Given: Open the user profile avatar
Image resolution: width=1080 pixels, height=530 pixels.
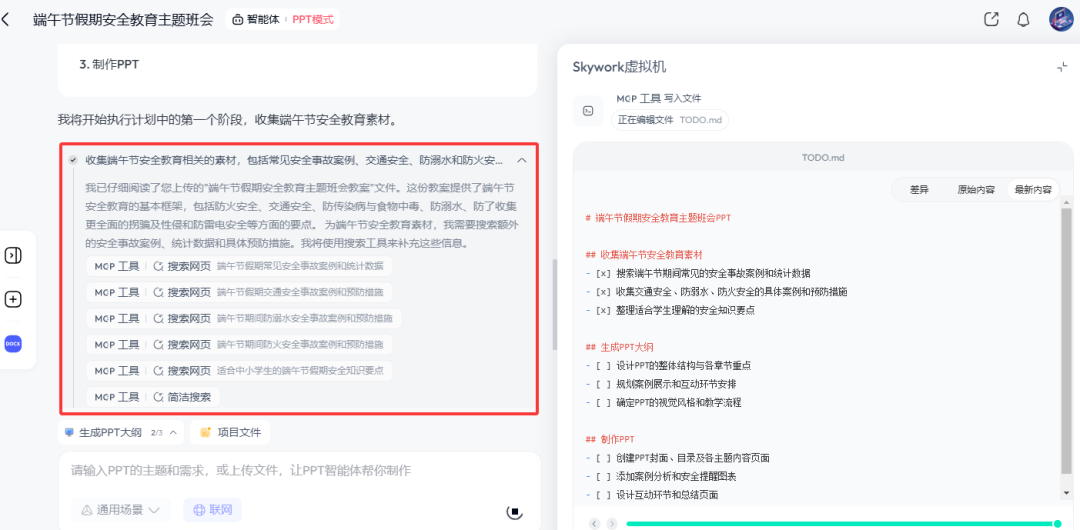Looking at the screenshot, I should coord(1061,19).
